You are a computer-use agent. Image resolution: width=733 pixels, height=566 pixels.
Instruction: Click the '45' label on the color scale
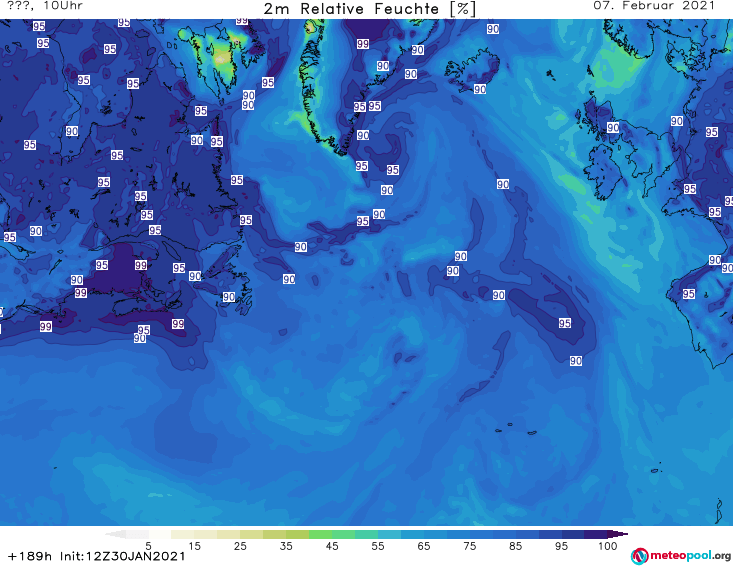click(332, 546)
